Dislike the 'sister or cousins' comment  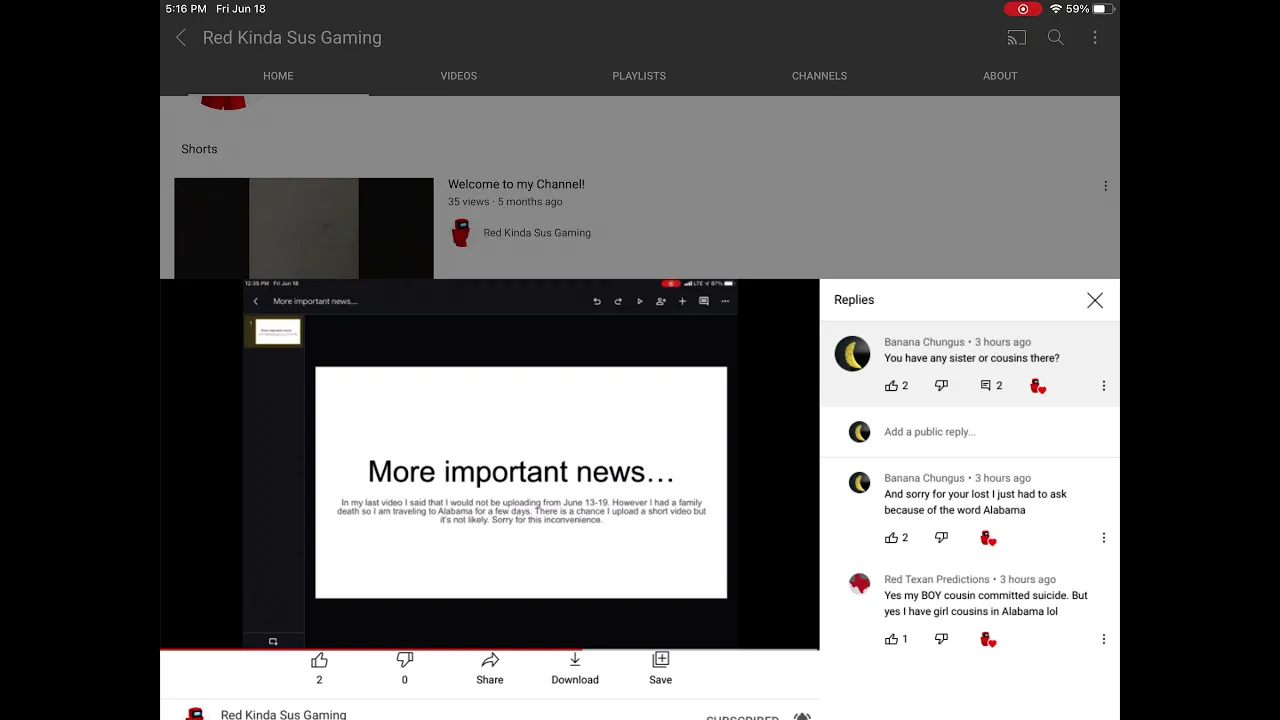(x=941, y=386)
